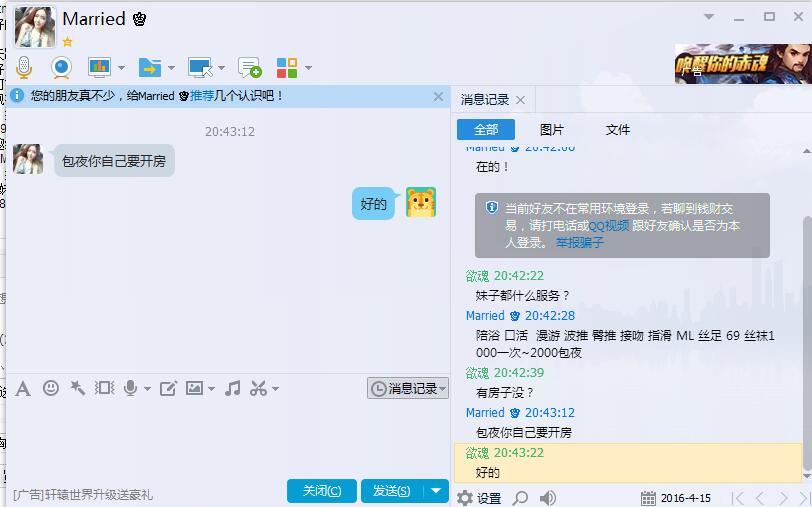Open emoji picker smiley icon
Image resolution: width=812 pixels, height=507 pixels.
50,388
